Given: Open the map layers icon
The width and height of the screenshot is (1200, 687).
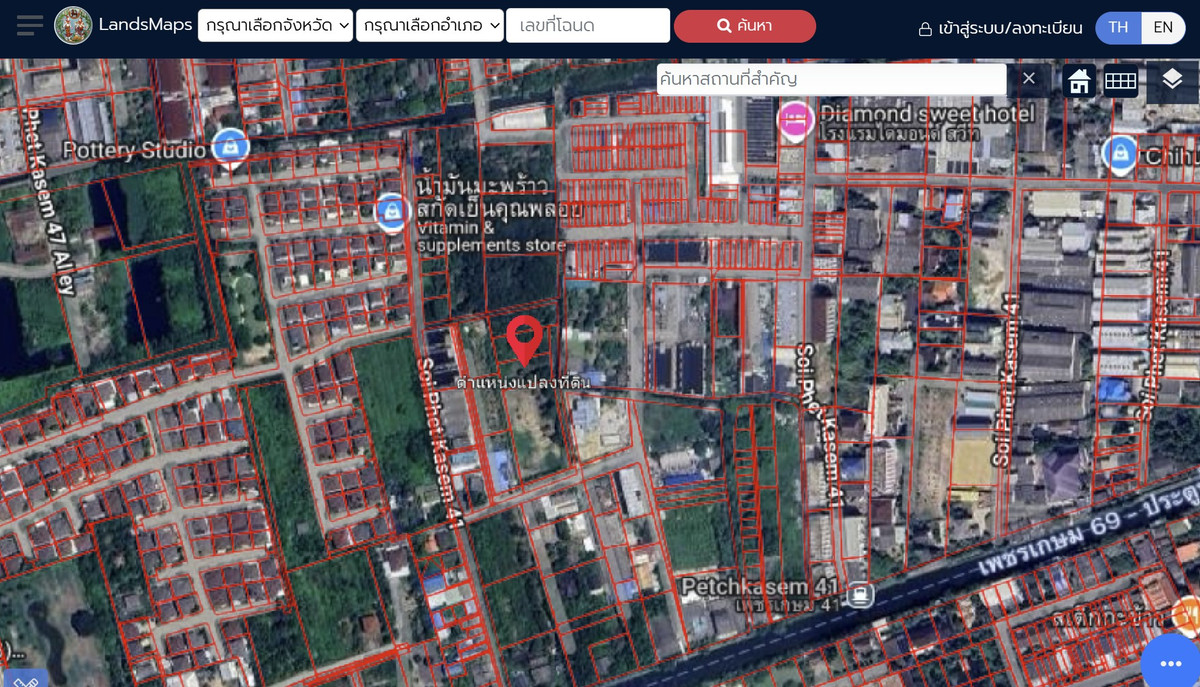Looking at the screenshot, I should pyautogui.click(x=1172, y=80).
